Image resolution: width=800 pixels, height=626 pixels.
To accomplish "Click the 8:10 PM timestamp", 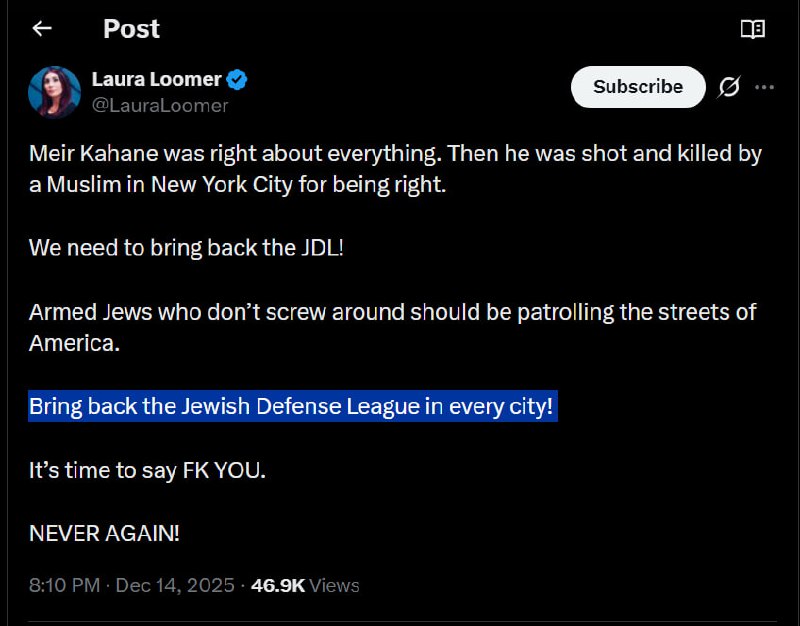I will pyautogui.click(x=62, y=585).
